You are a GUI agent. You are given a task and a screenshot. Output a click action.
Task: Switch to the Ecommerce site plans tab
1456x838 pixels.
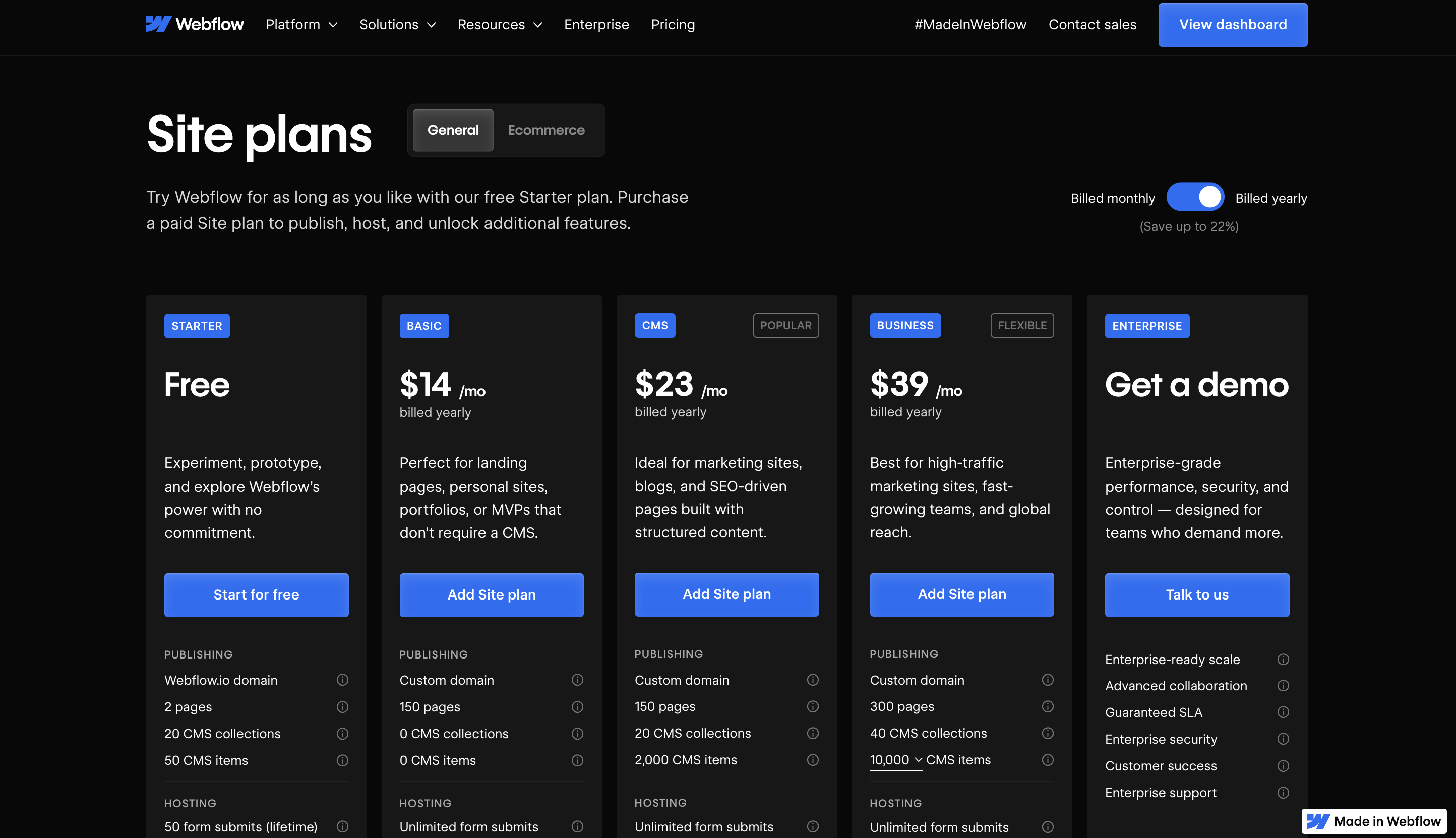point(545,130)
